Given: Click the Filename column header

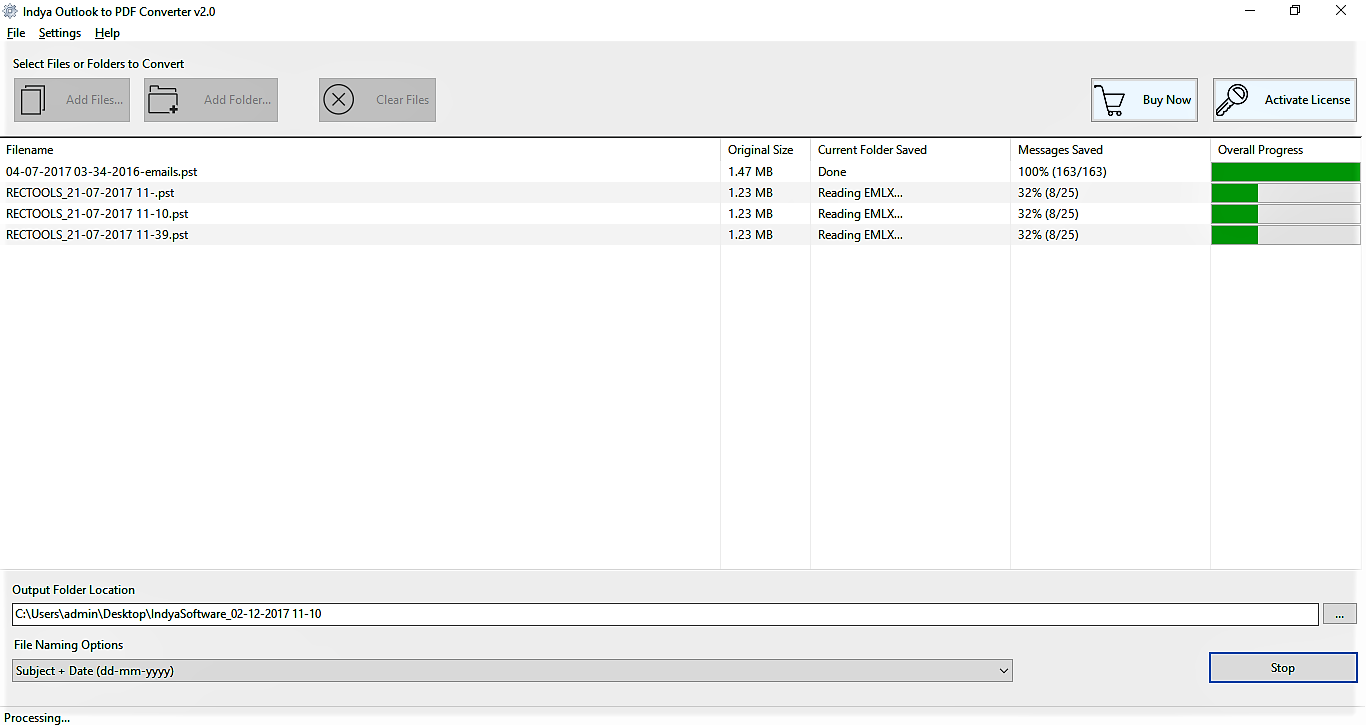Looking at the screenshot, I should pos(360,150).
